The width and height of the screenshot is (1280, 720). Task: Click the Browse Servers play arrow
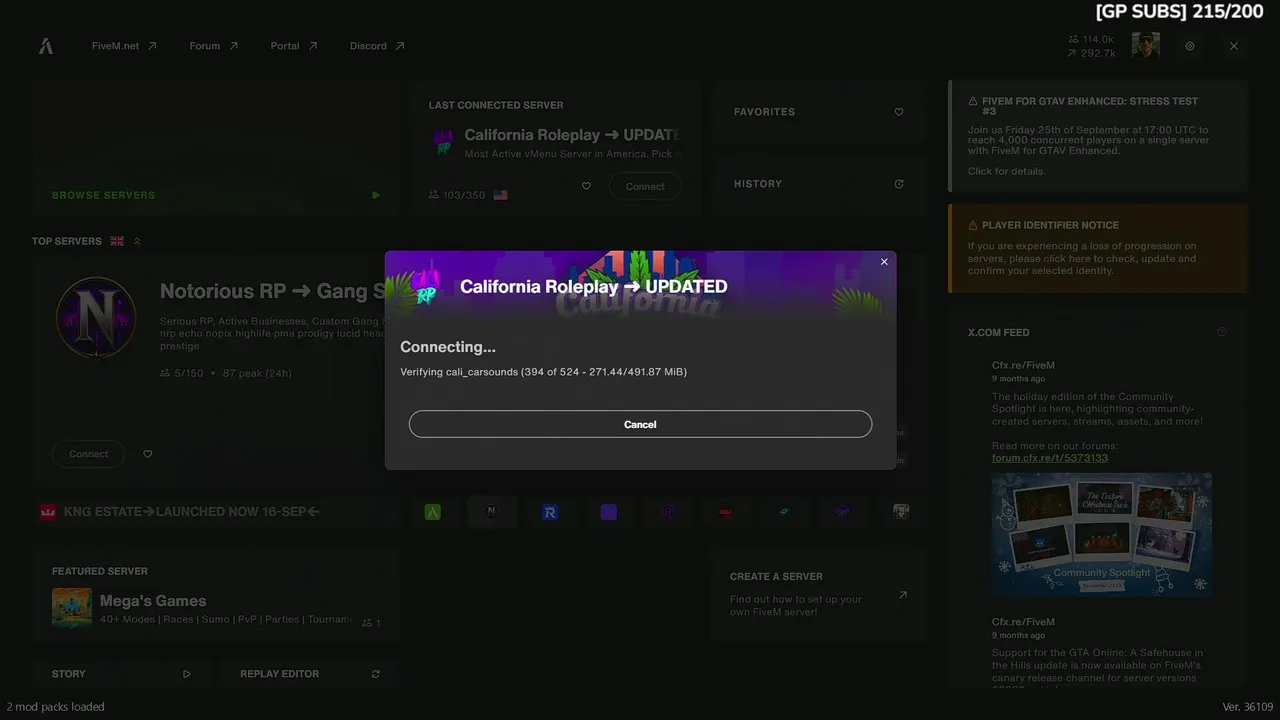coord(376,195)
